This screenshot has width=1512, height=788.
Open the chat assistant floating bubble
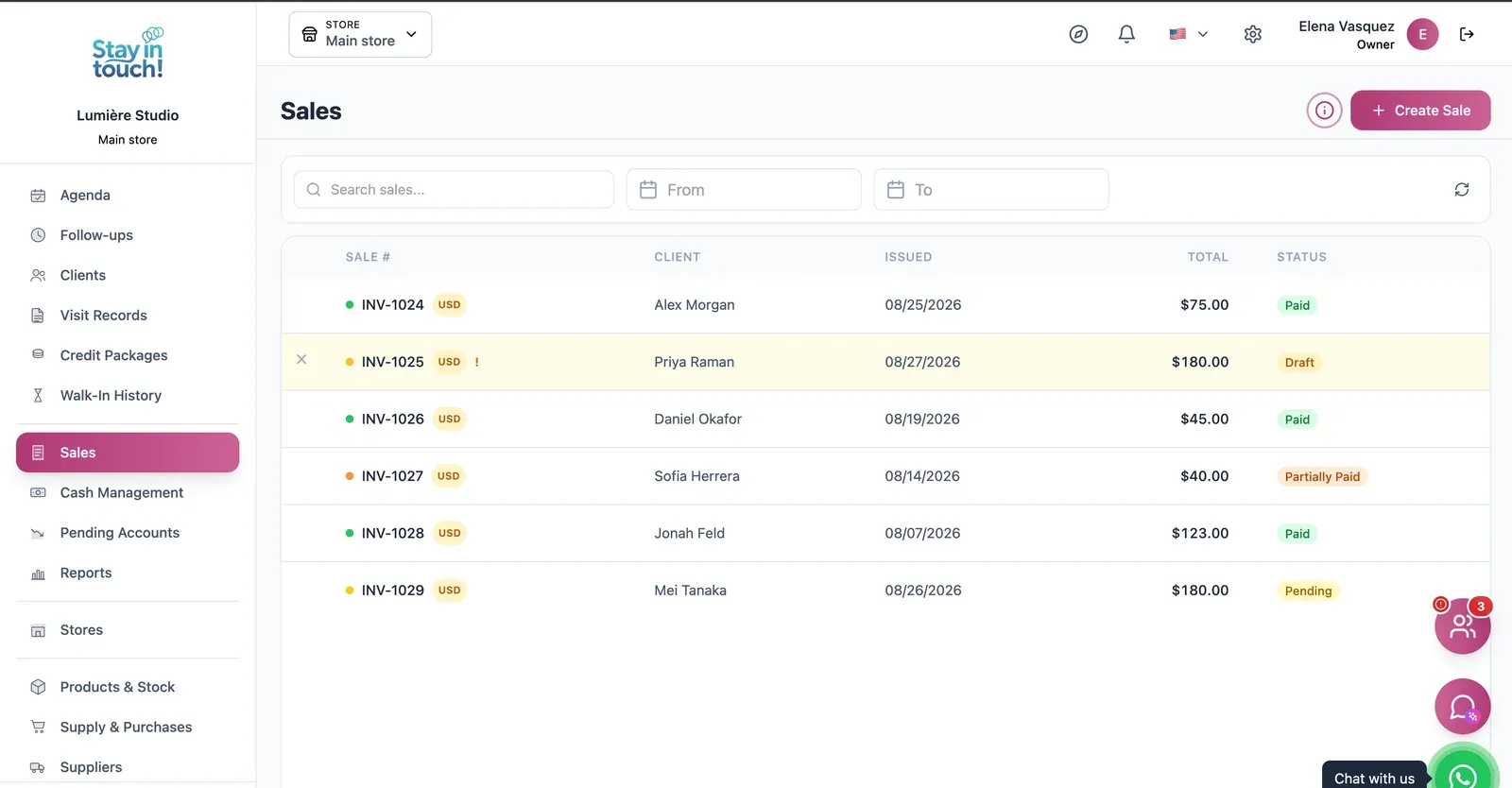coord(1462,707)
